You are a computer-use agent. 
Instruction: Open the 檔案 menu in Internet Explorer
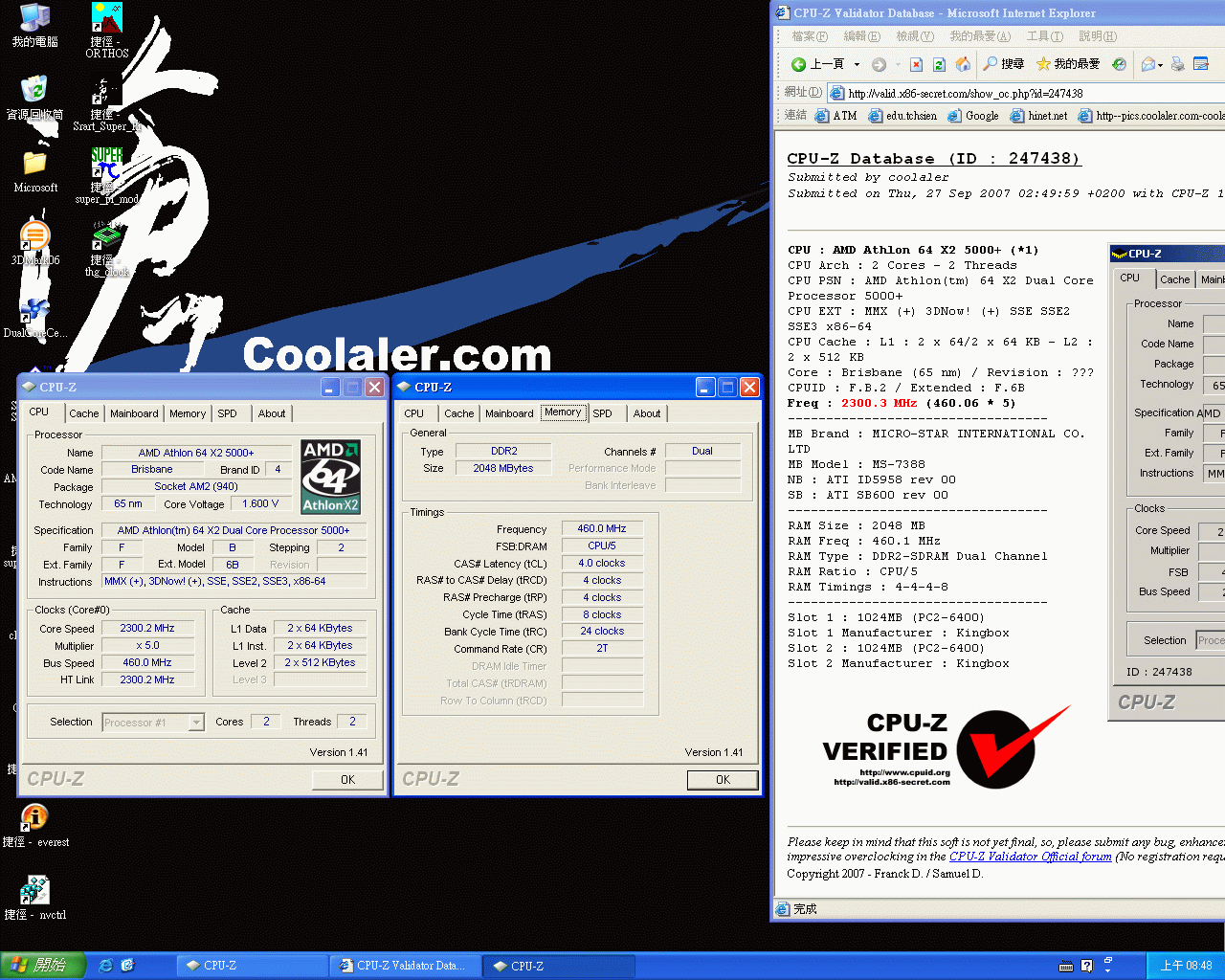[810, 36]
